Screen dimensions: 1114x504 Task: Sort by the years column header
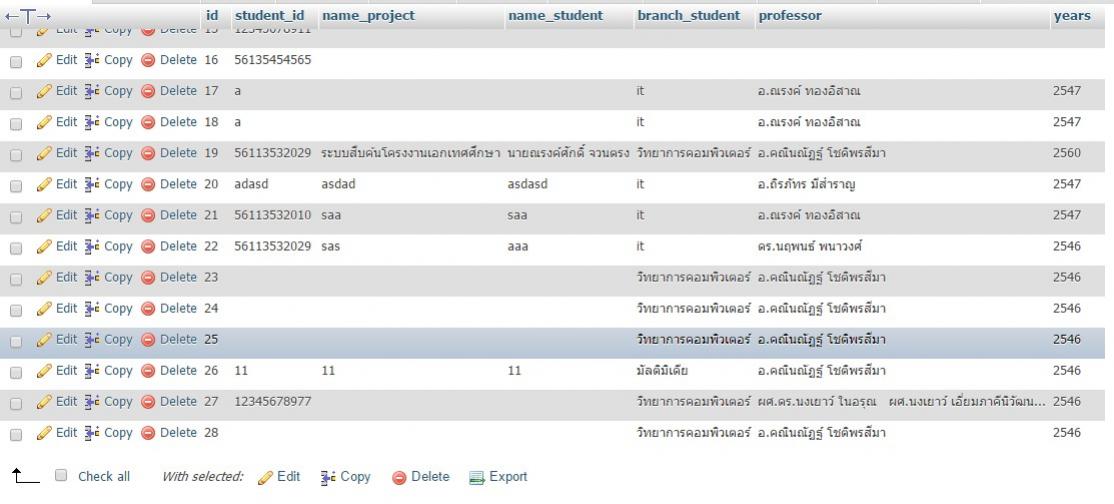1072,16
